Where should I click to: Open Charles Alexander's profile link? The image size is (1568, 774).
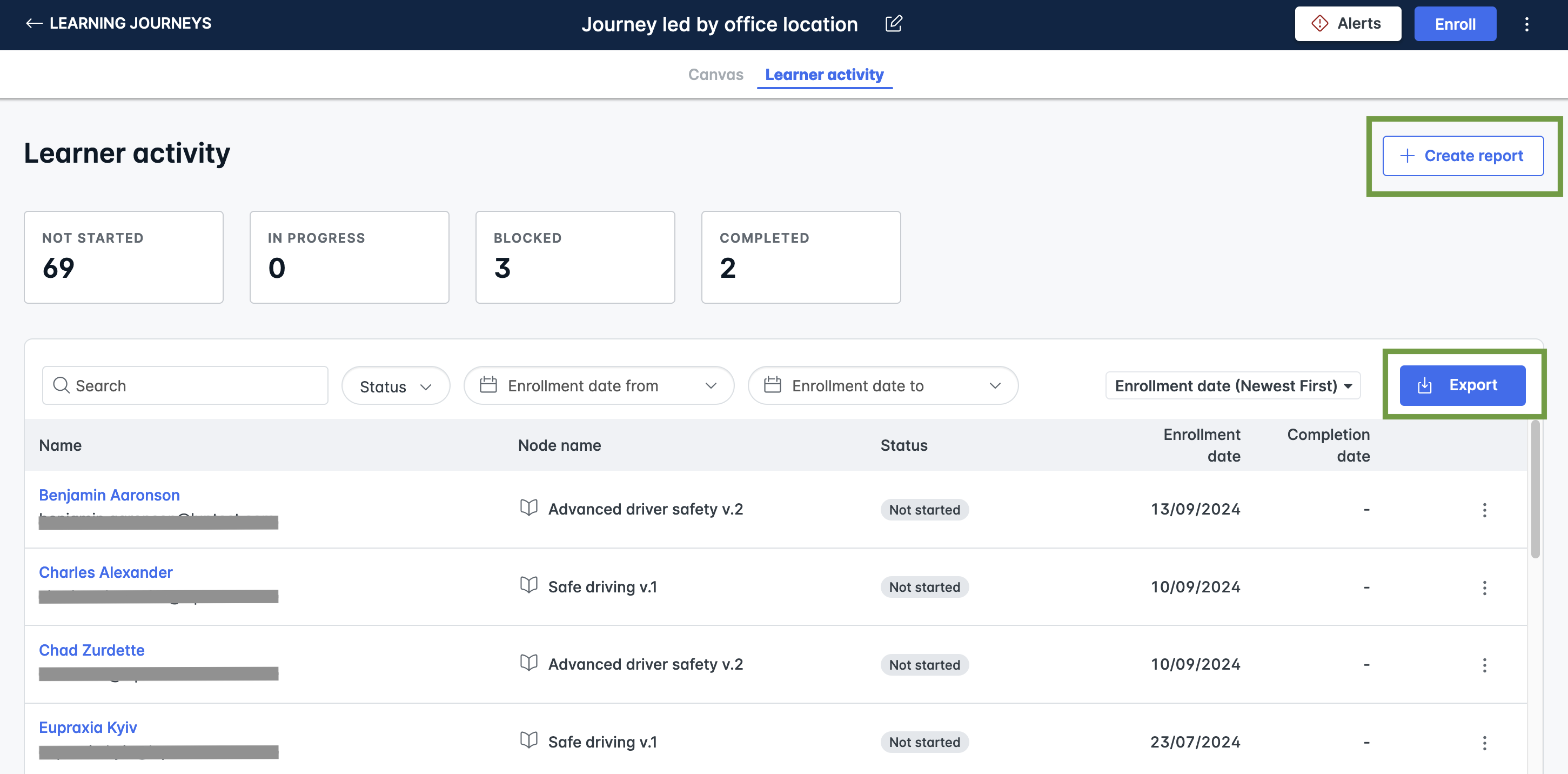[105, 572]
